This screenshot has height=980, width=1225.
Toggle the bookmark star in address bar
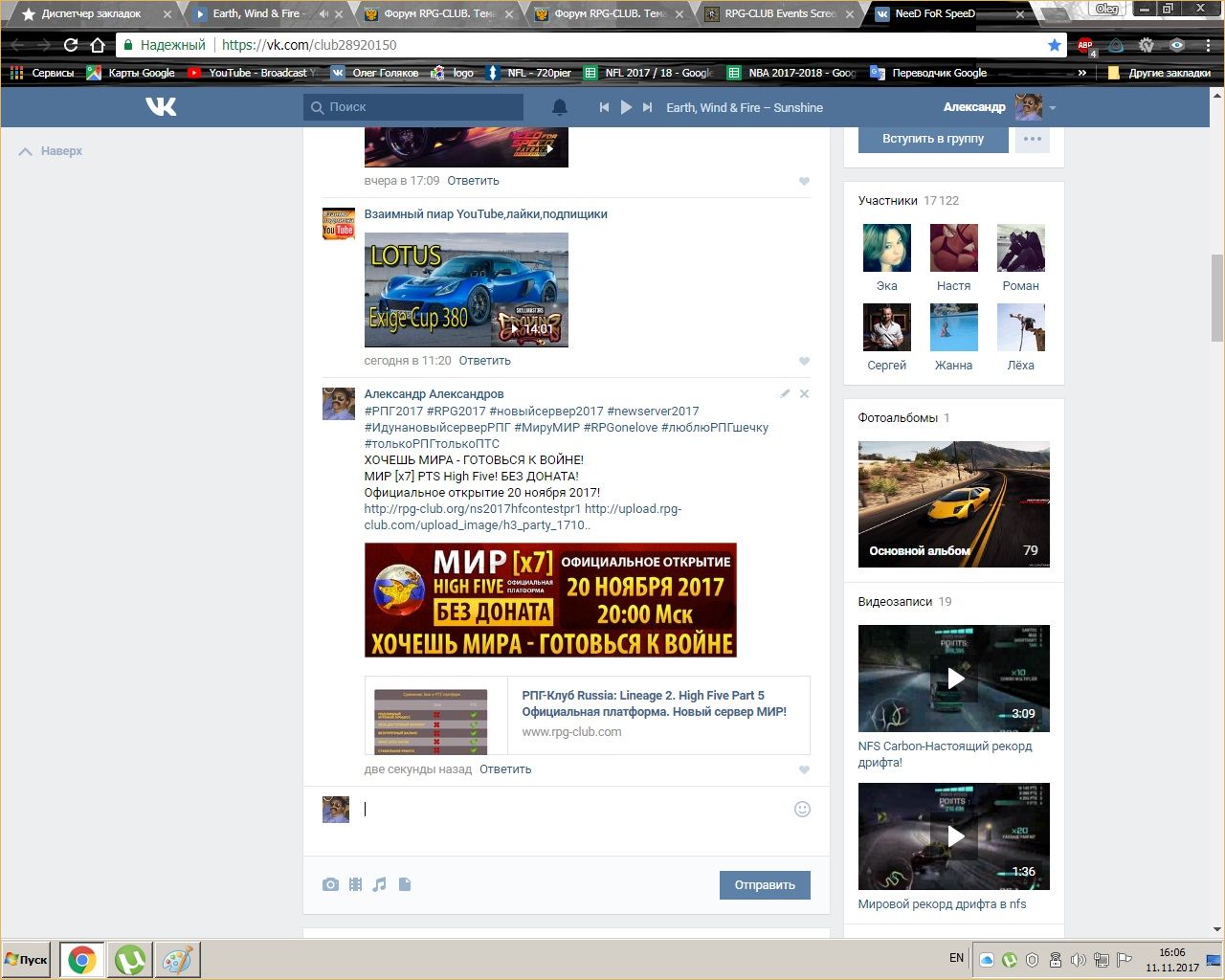tap(1054, 45)
